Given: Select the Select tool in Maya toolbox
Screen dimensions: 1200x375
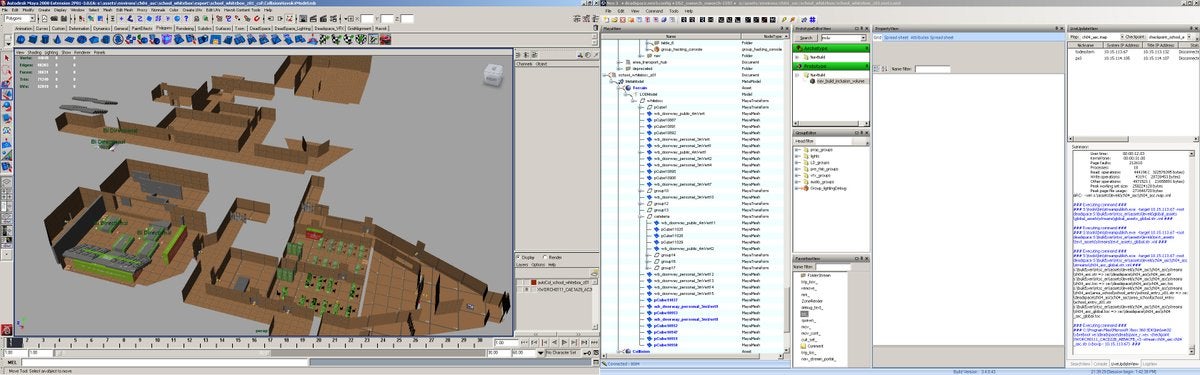Looking at the screenshot, I should (6, 58).
